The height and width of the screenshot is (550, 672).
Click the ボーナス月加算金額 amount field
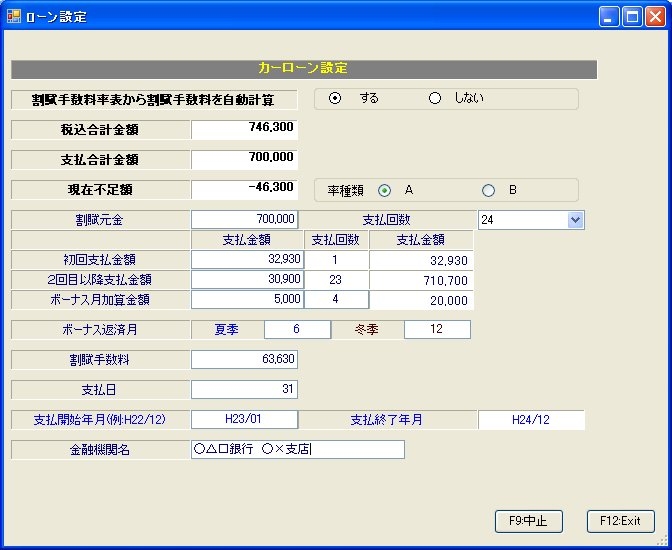(244, 299)
